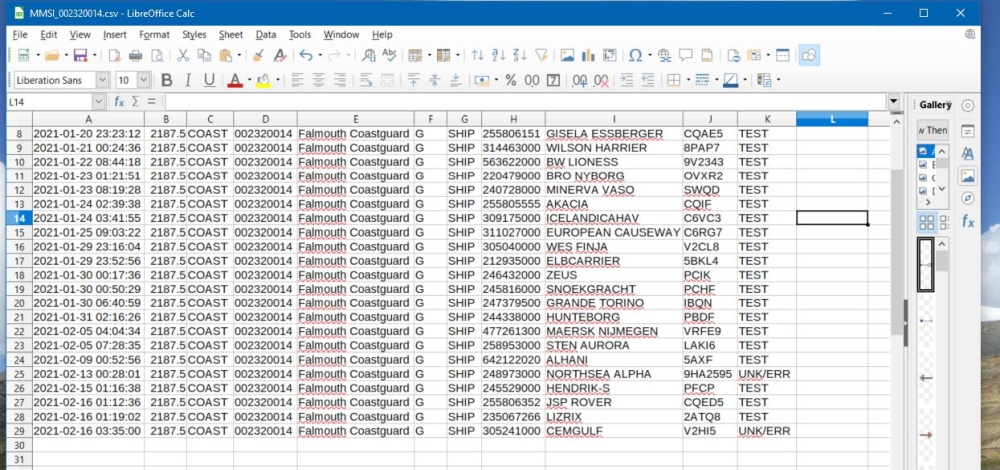
Task: Expand the Name Box dropdown
Action: pos(98,101)
